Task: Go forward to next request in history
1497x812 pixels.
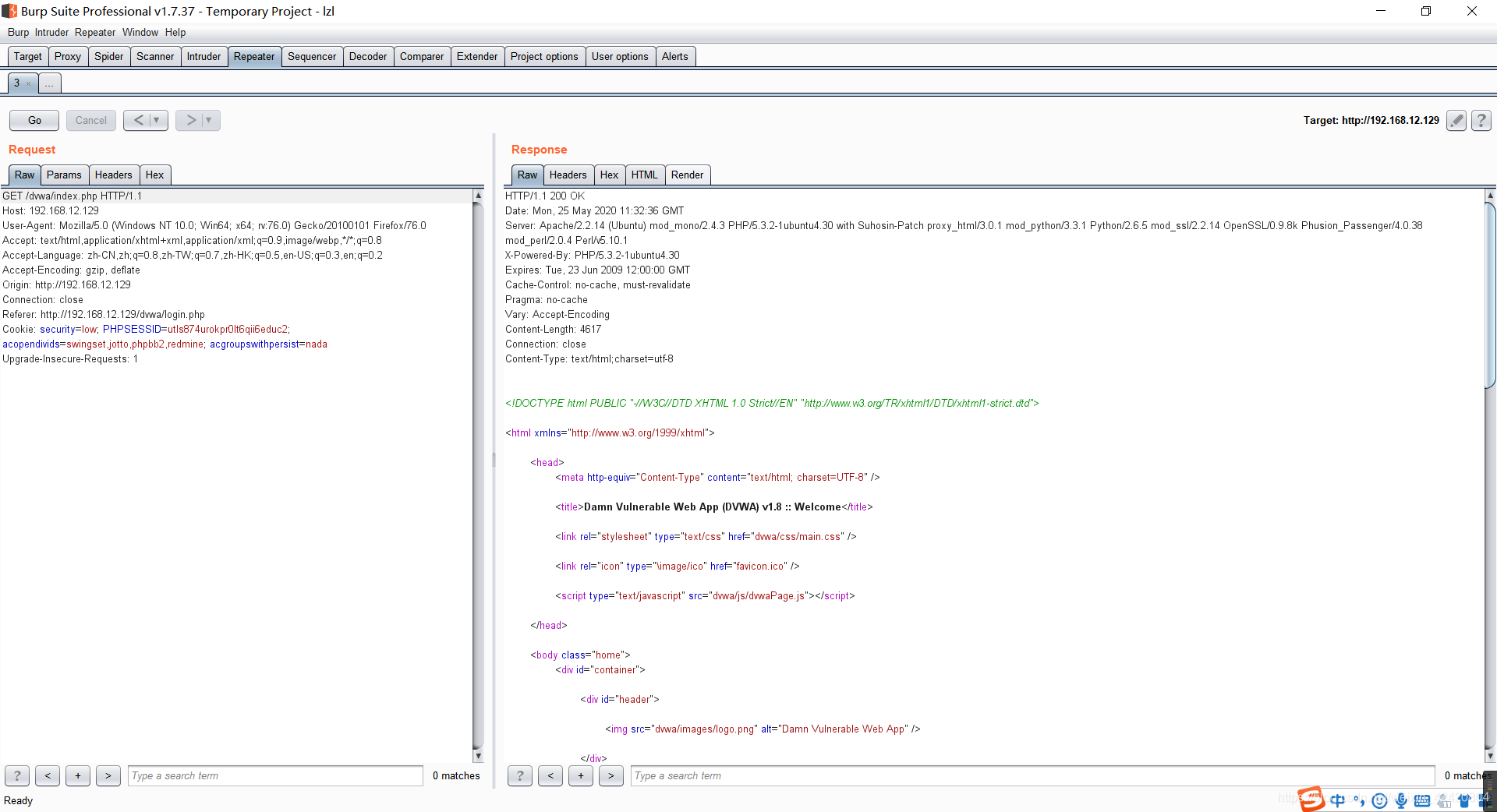Action: (190, 120)
